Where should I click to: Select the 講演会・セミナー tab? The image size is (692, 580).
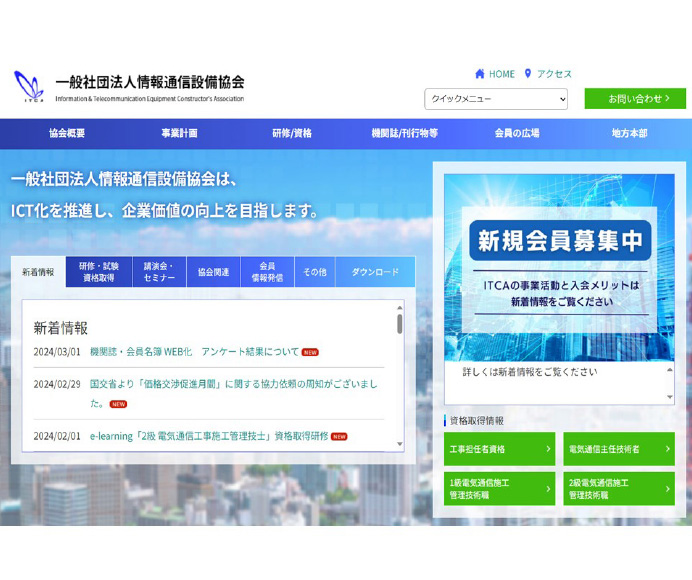coord(159,272)
